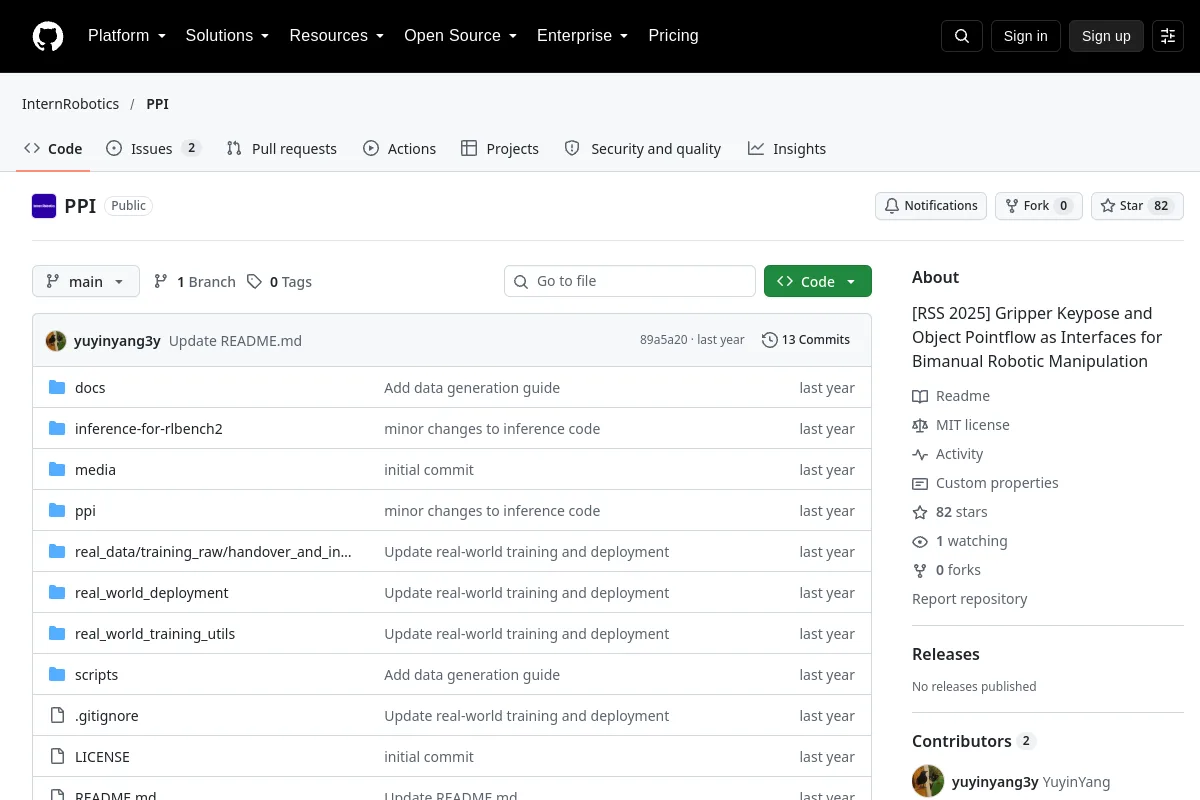Click the star icon next to 82 stars

920,512
